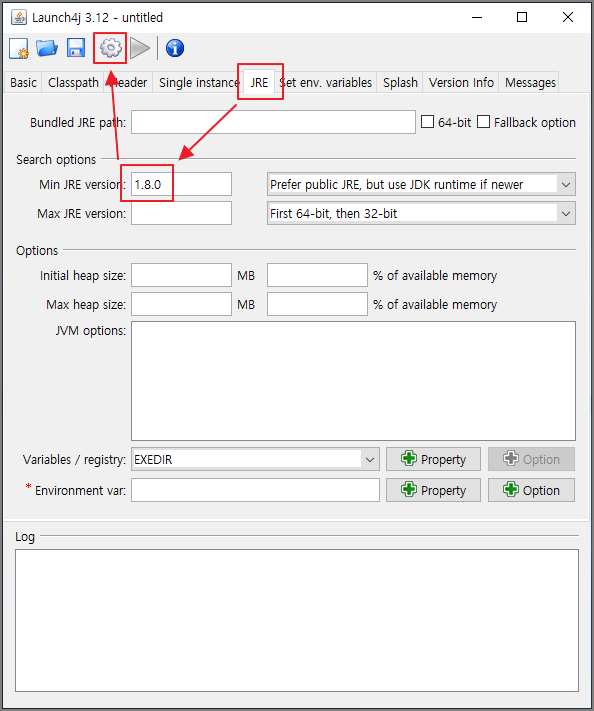Test wrapper with the play icon
The height and width of the screenshot is (711, 594).
coord(140,48)
